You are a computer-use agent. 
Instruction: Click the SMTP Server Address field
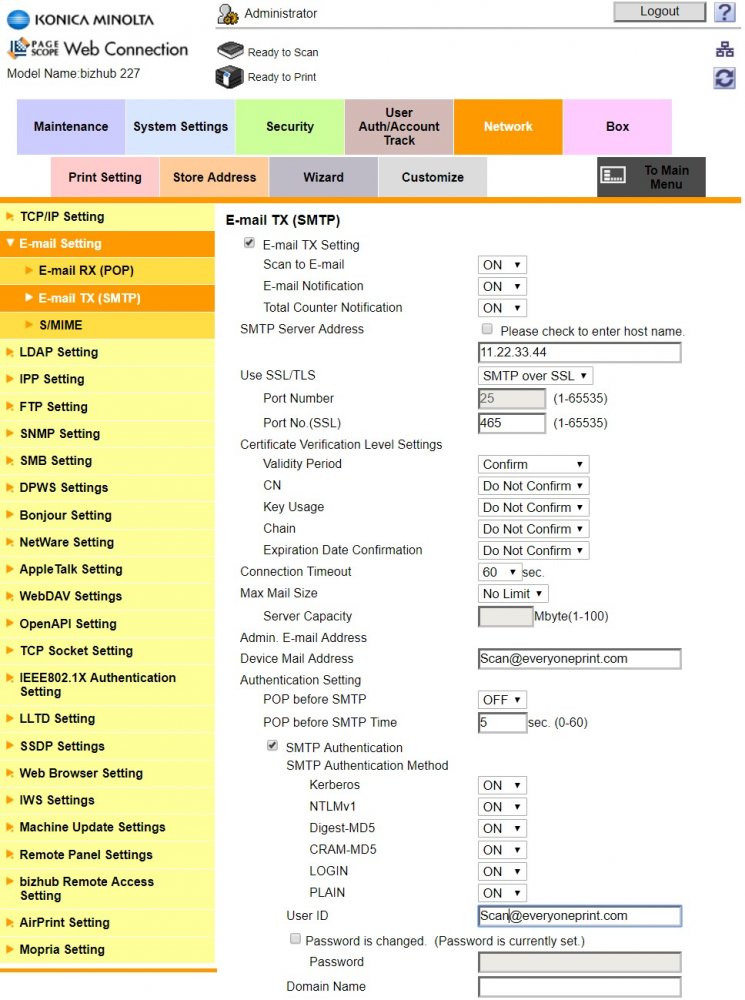579,353
